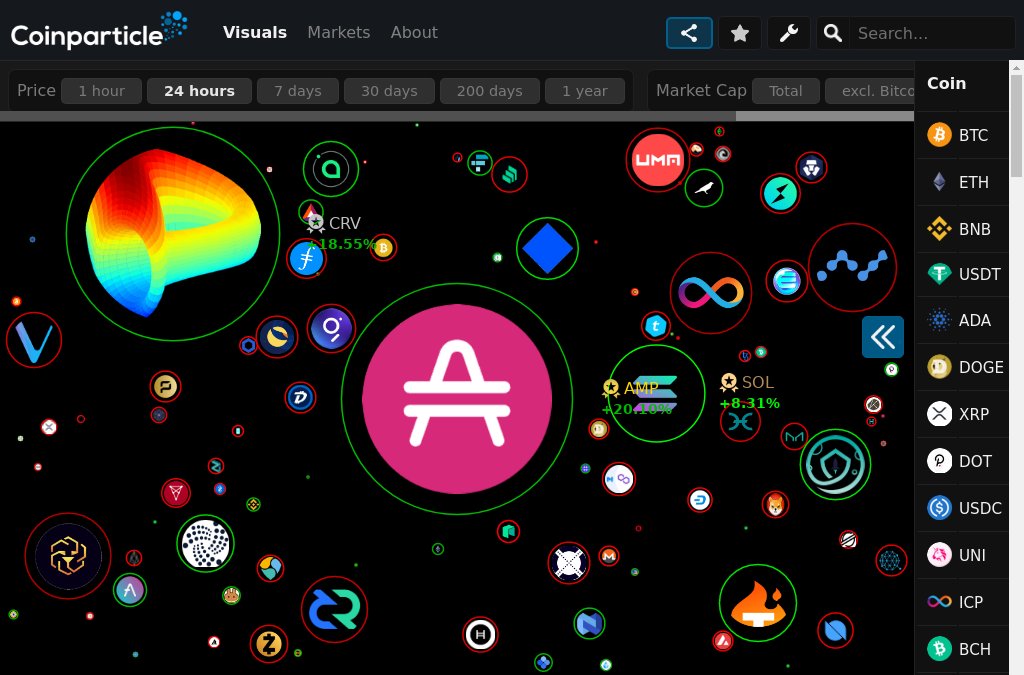
Task: Select Total market cap option
Action: 786,91
